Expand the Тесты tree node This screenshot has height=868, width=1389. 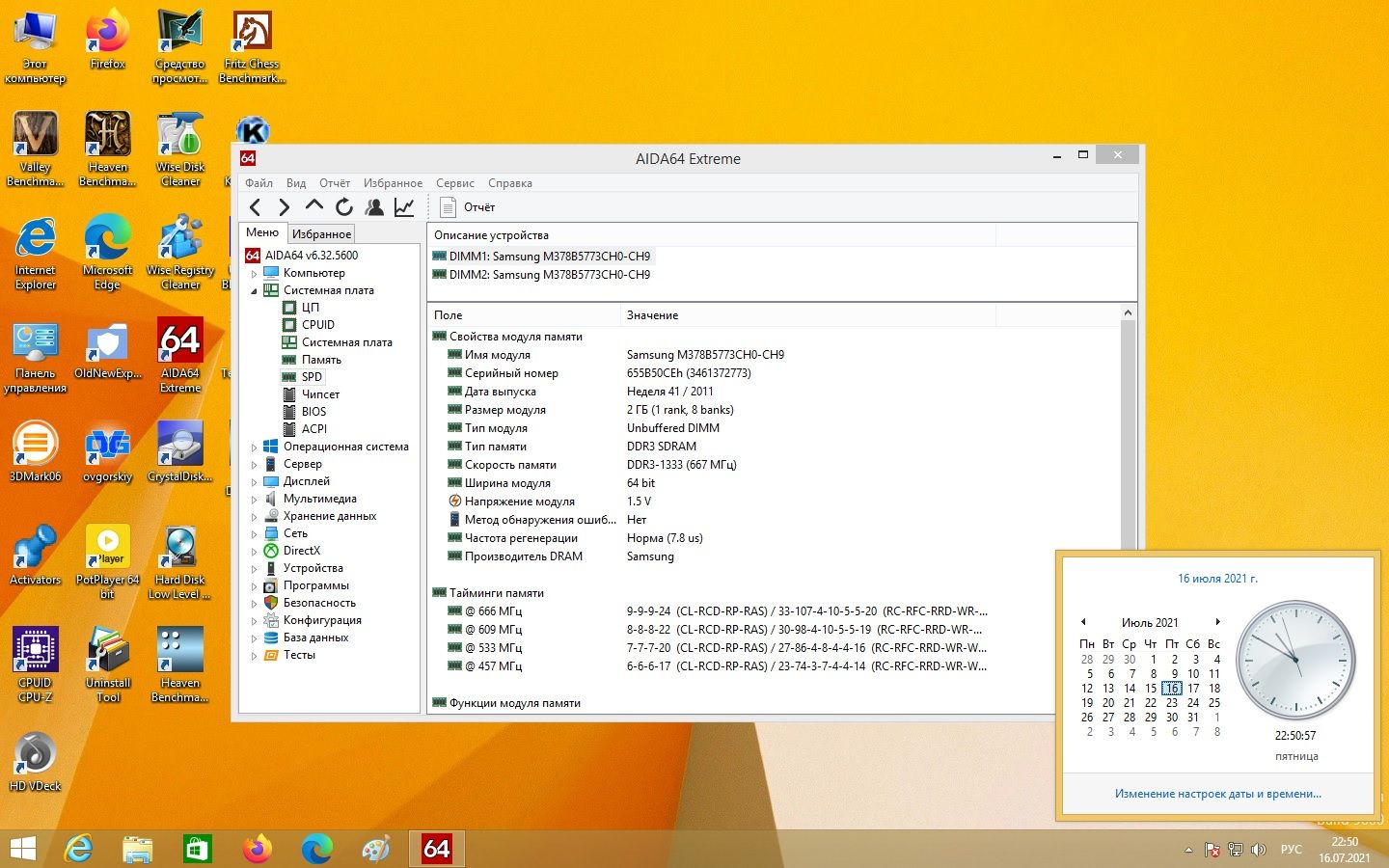(x=255, y=656)
